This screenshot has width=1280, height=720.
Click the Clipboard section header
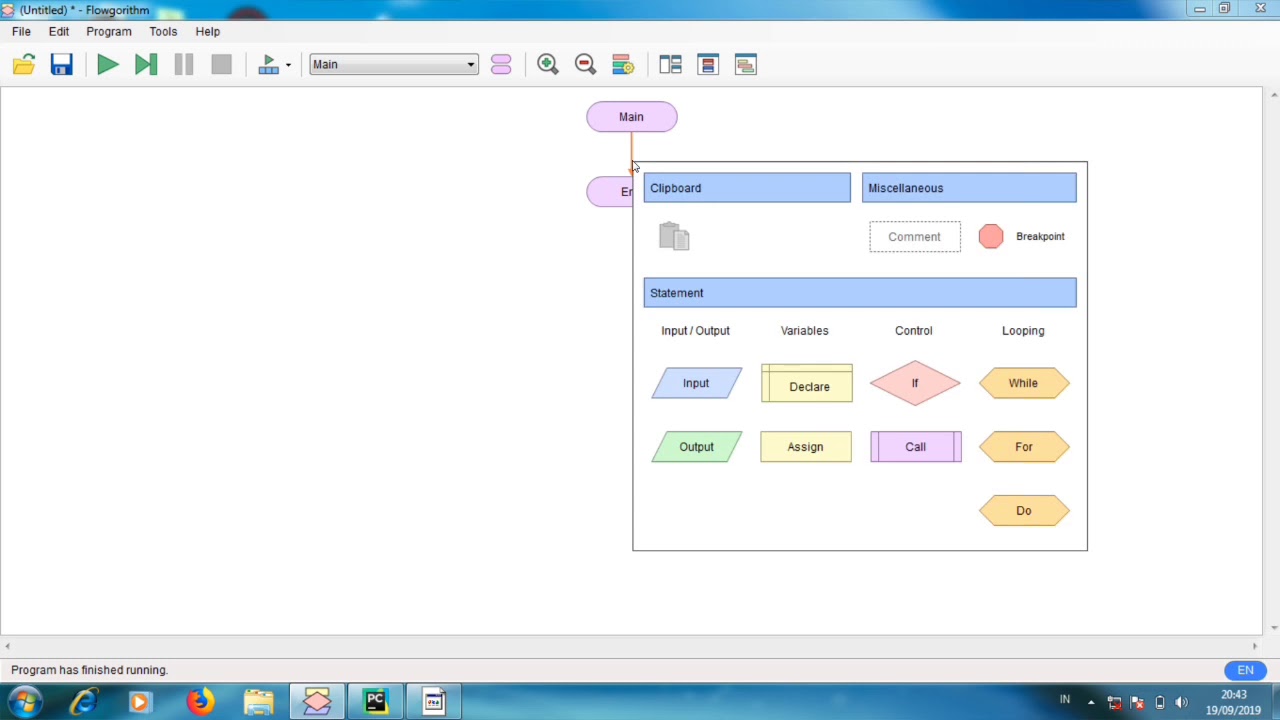click(747, 188)
